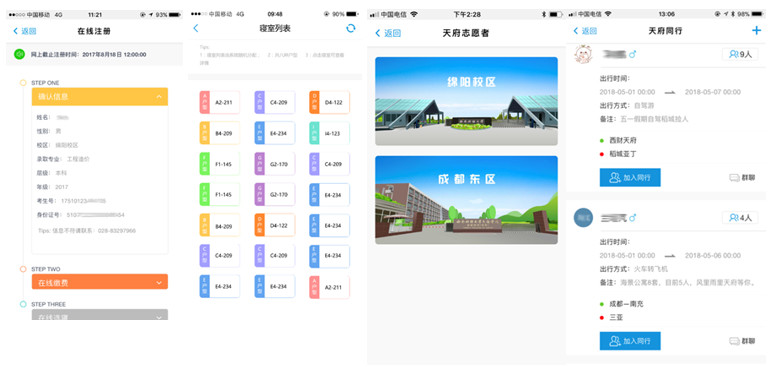Expand the grey 在线选寝 step panel
Image resolution: width=779 pixels, height=367 pixels.
click(100, 315)
